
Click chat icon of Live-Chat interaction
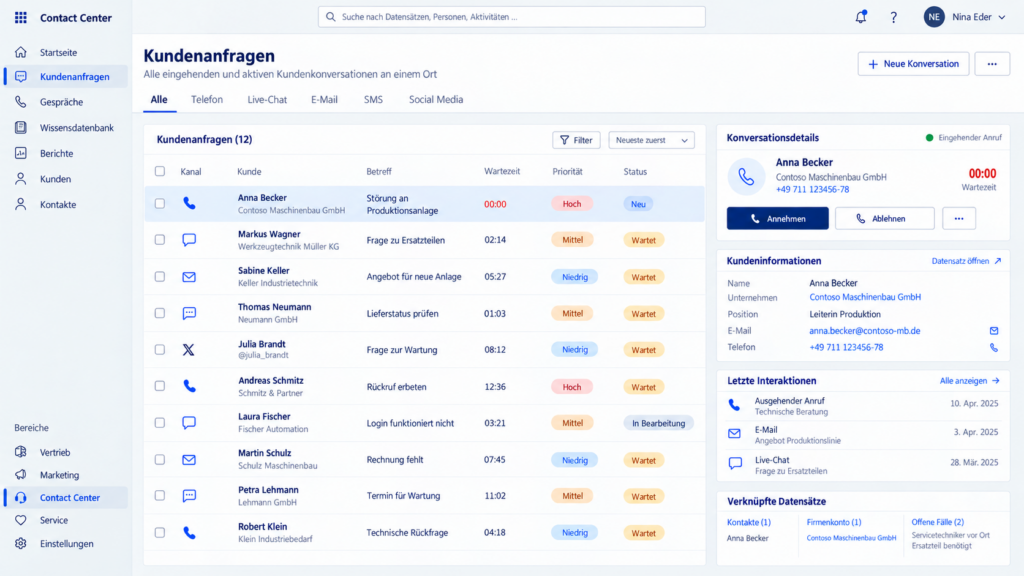tap(735, 464)
